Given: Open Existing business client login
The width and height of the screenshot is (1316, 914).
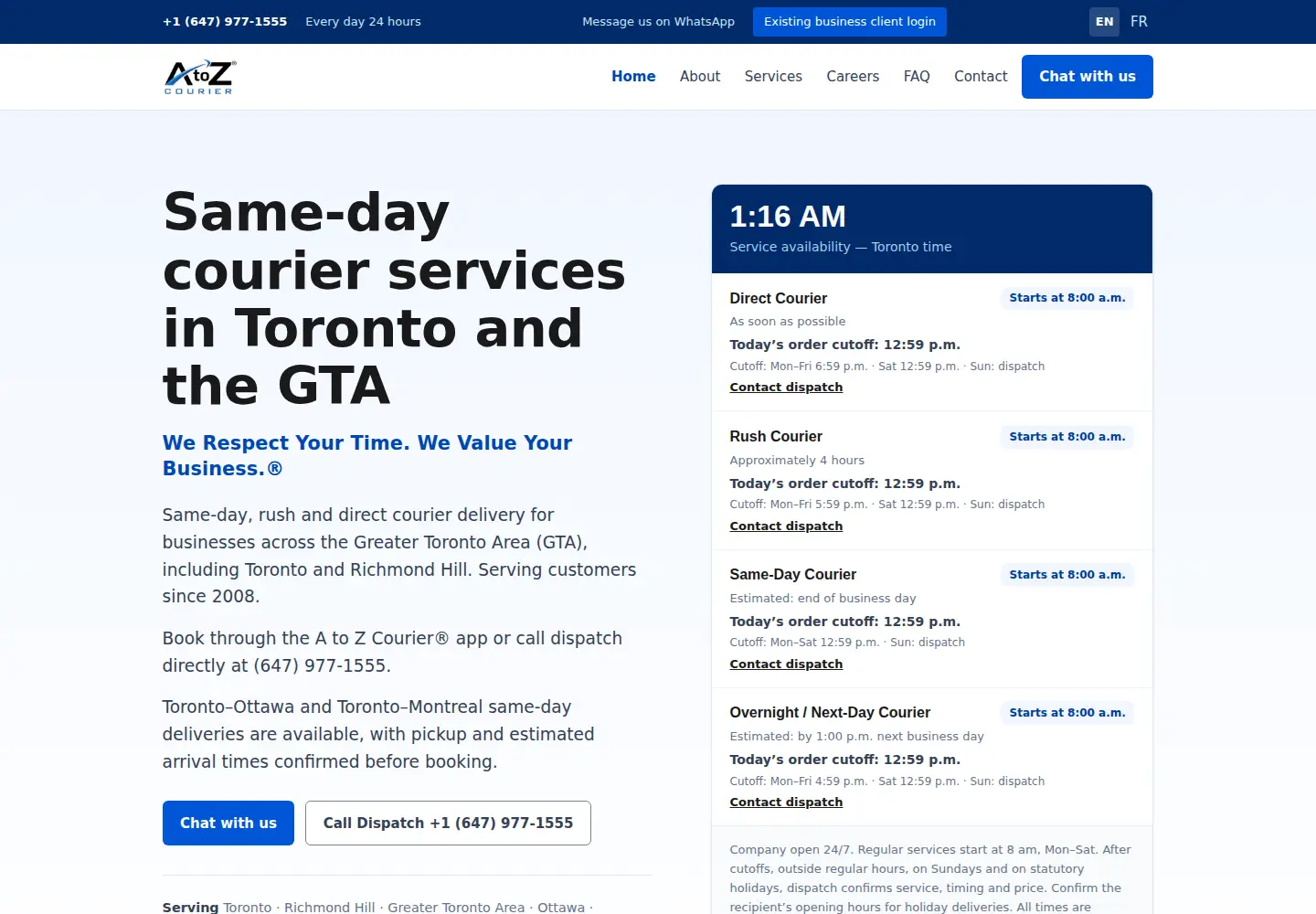Looking at the screenshot, I should (850, 22).
